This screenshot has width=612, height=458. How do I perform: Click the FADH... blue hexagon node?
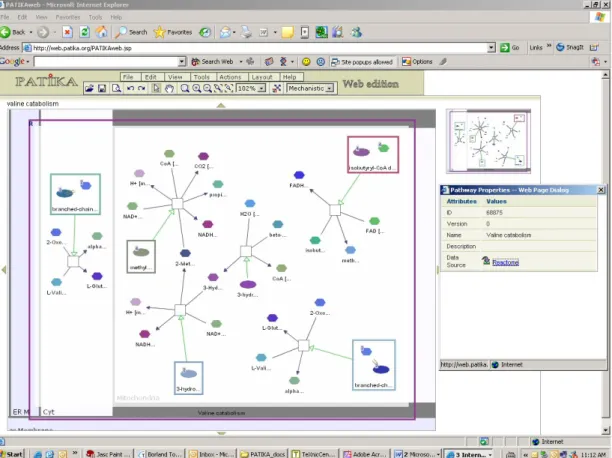299,175
